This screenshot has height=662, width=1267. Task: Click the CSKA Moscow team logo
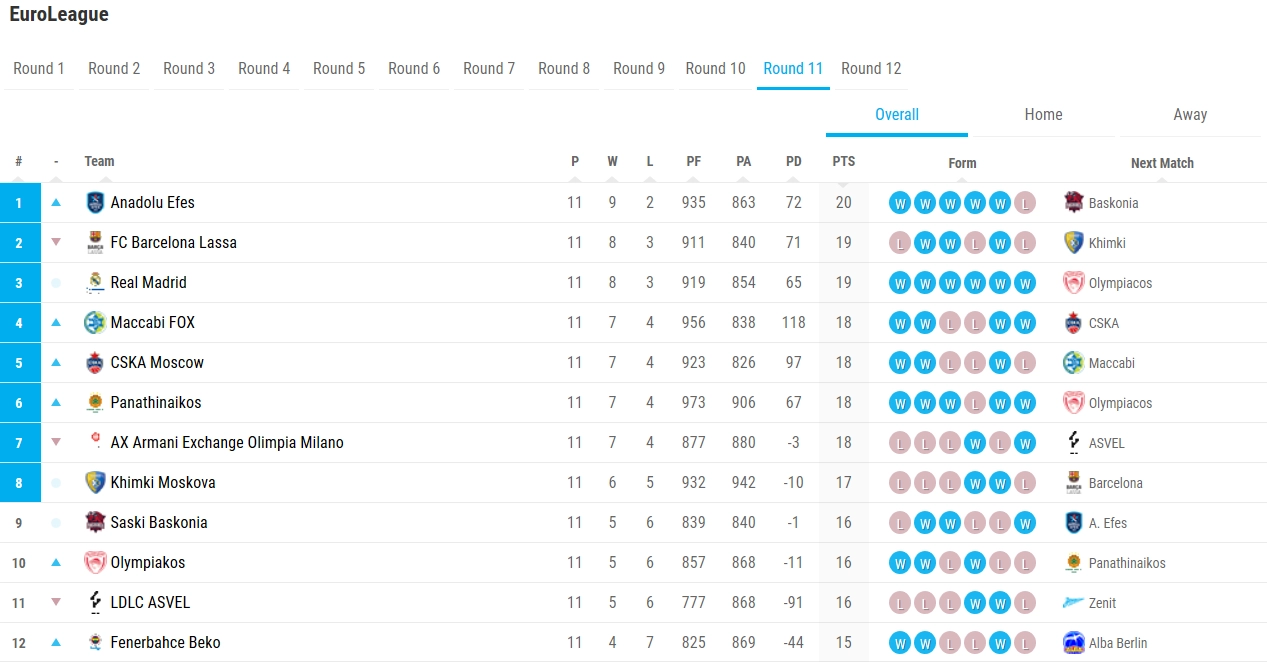(95, 362)
